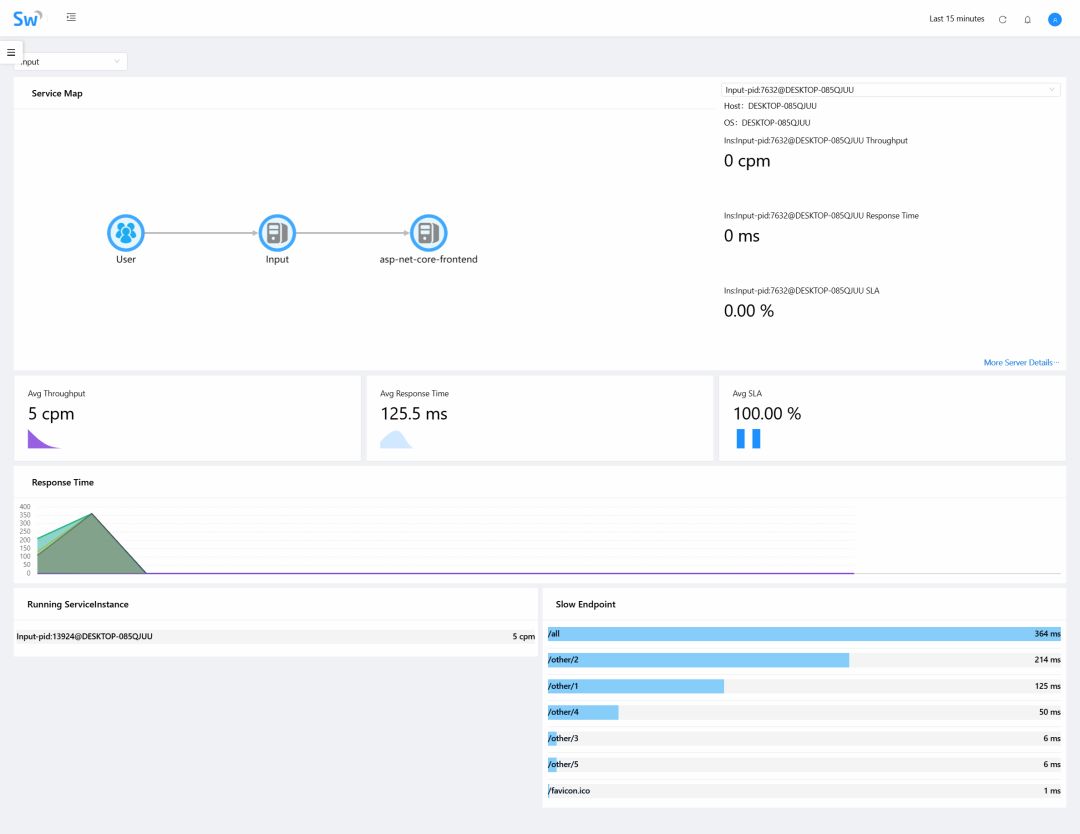This screenshot has height=834, width=1080.
Task: Open the hamburger side panel button
Action: [x=11, y=52]
